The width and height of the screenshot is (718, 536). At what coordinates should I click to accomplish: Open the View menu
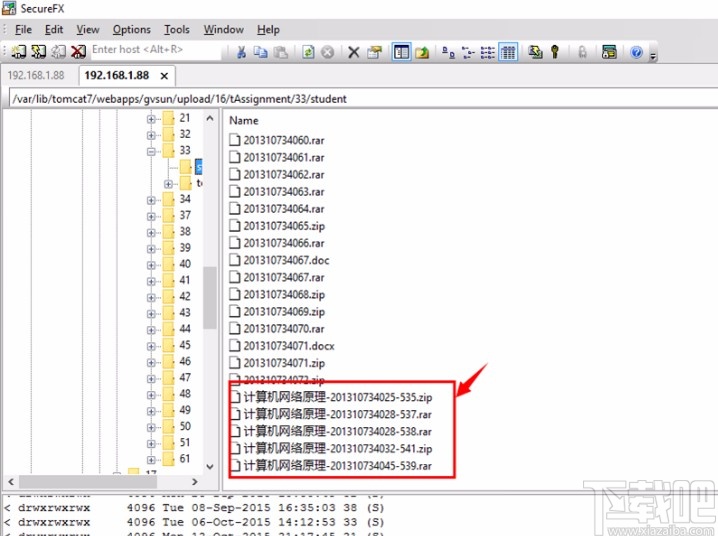[x=87, y=30]
